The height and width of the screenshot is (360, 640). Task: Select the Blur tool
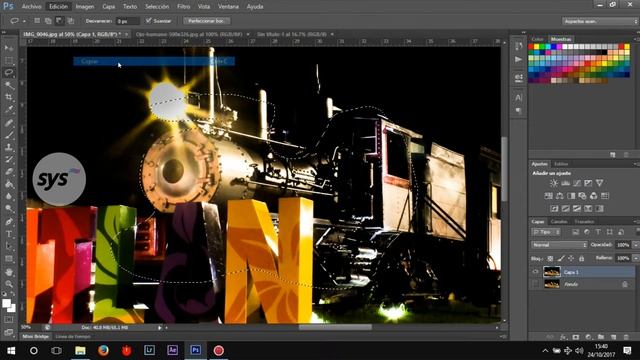tap(9, 196)
